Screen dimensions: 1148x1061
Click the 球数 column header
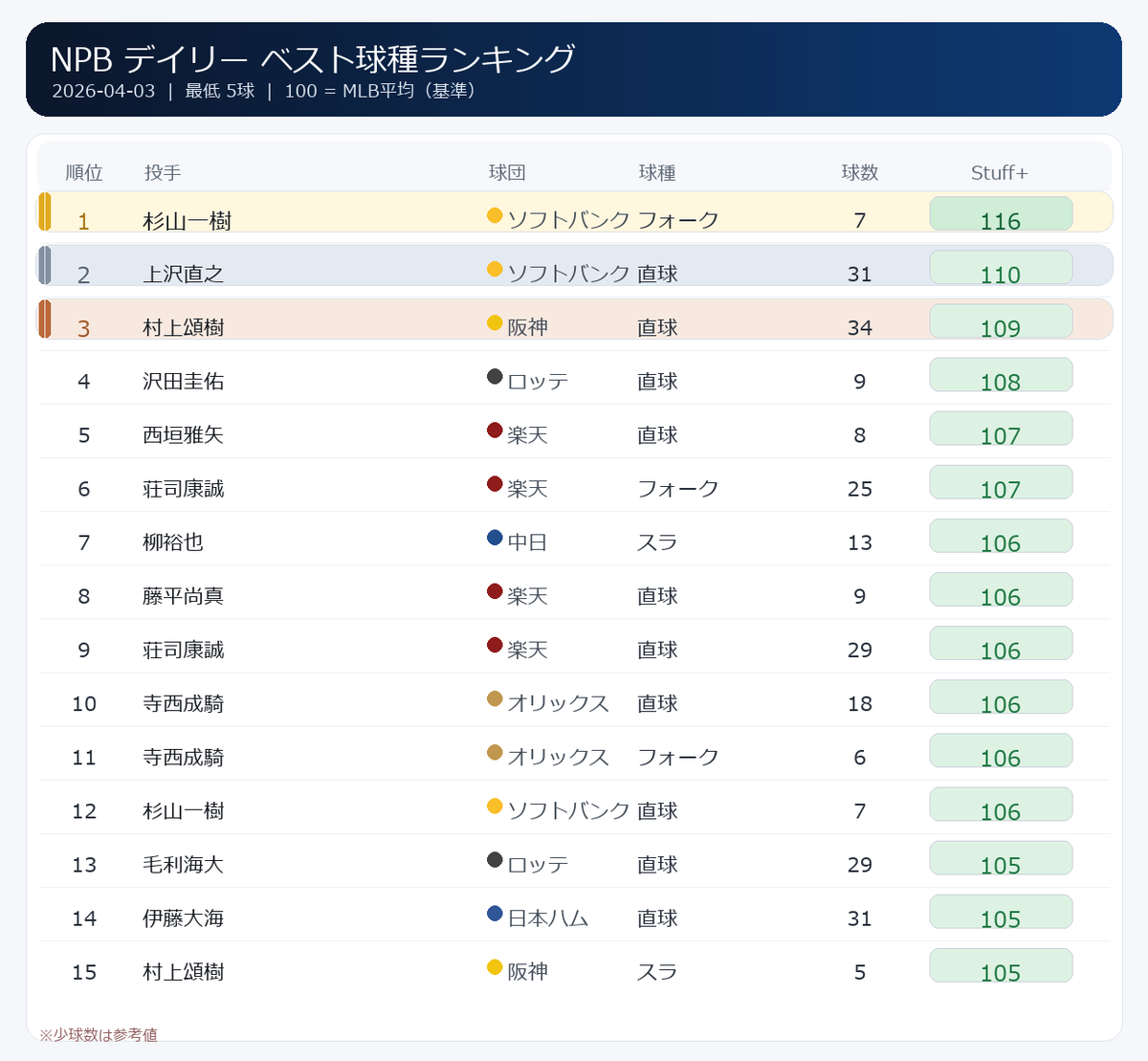[860, 173]
